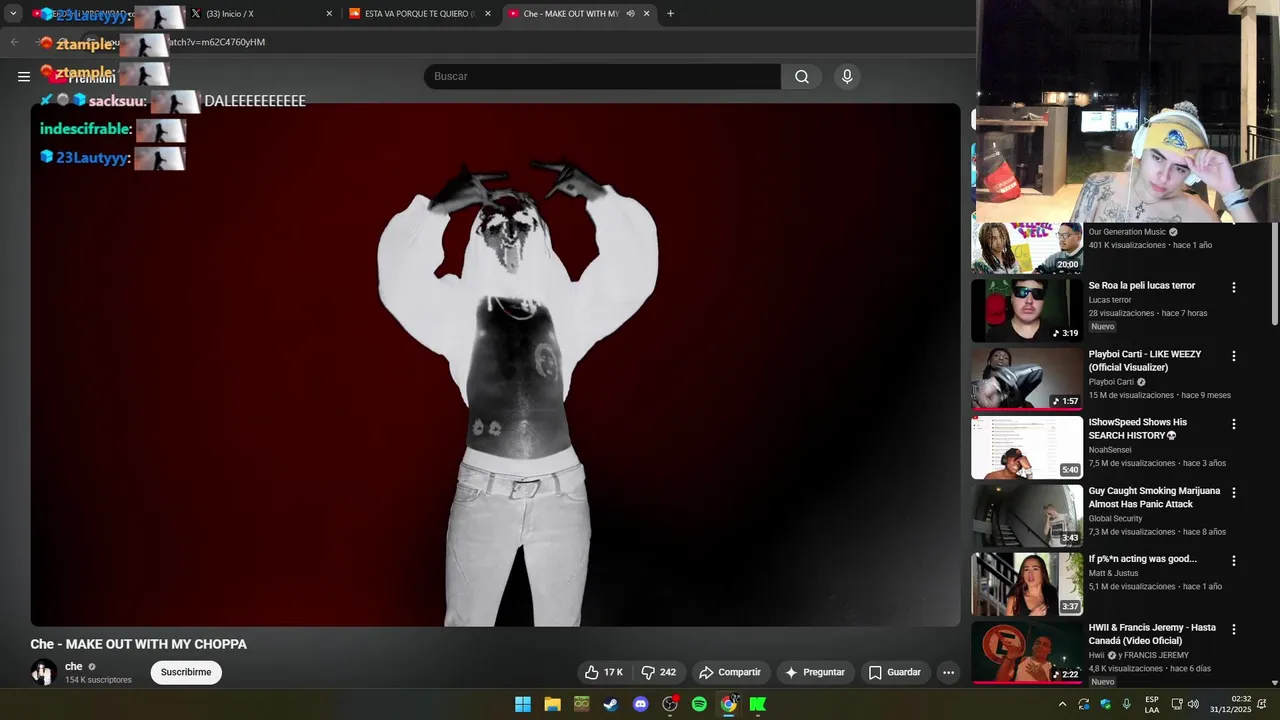Close the ESTA VA PORQUE TE QUIERO tab

pyautogui.click(x=488, y=14)
